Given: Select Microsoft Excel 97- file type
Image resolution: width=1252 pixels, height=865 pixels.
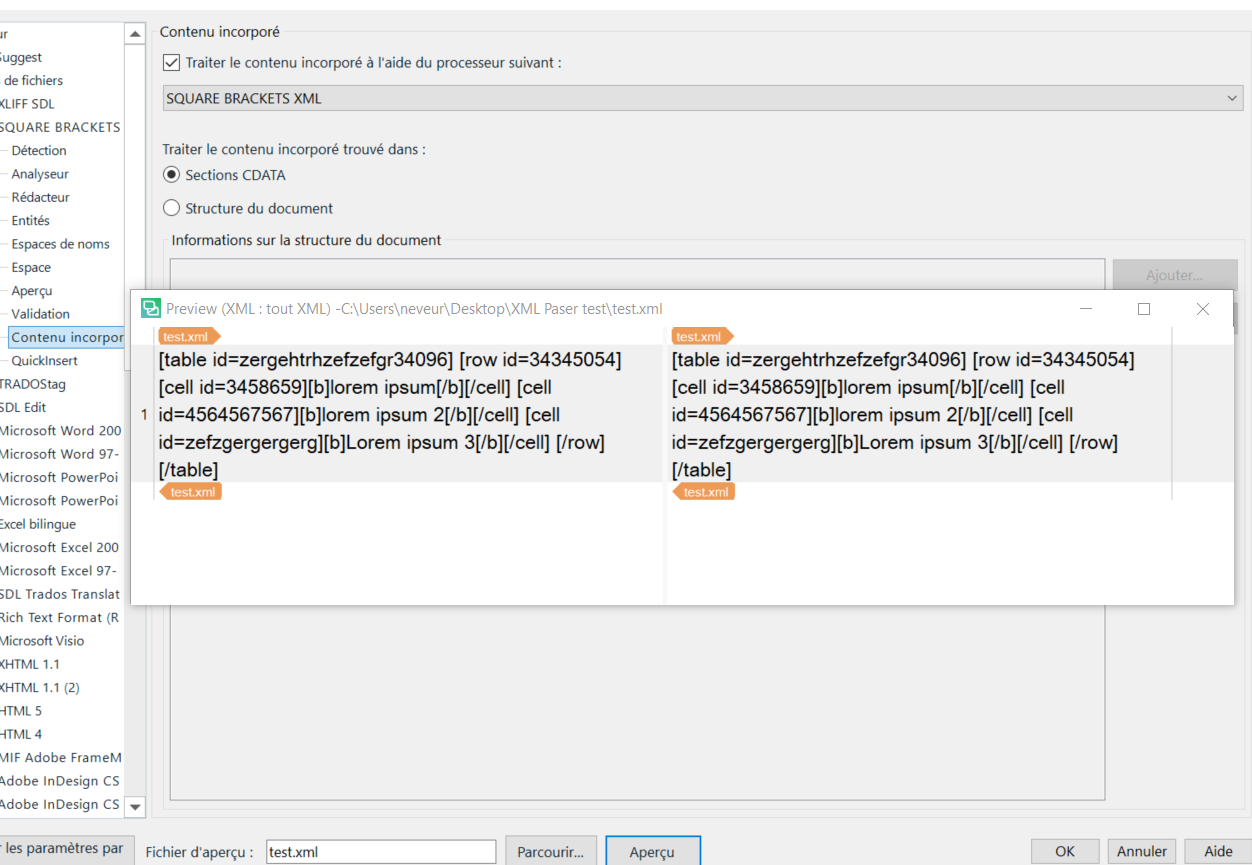Looking at the screenshot, I should [58, 571].
